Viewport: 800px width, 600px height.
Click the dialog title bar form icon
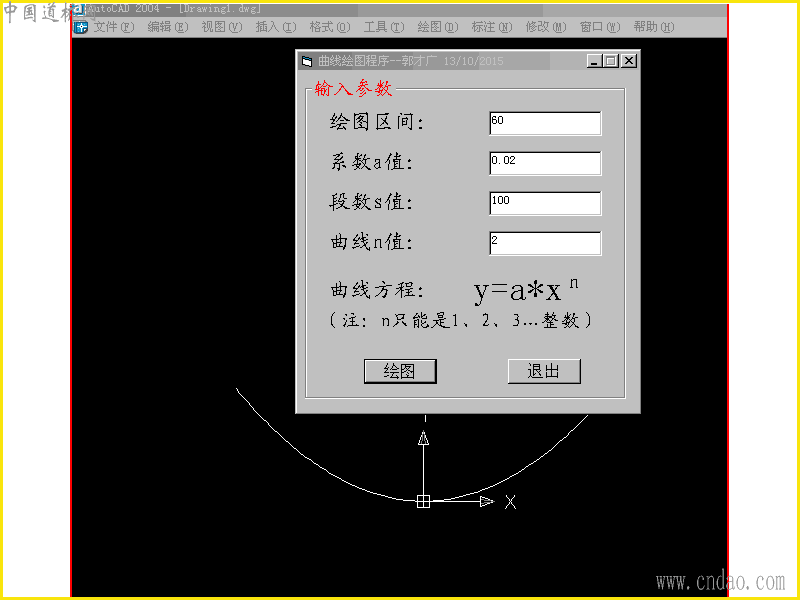click(307, 62)
